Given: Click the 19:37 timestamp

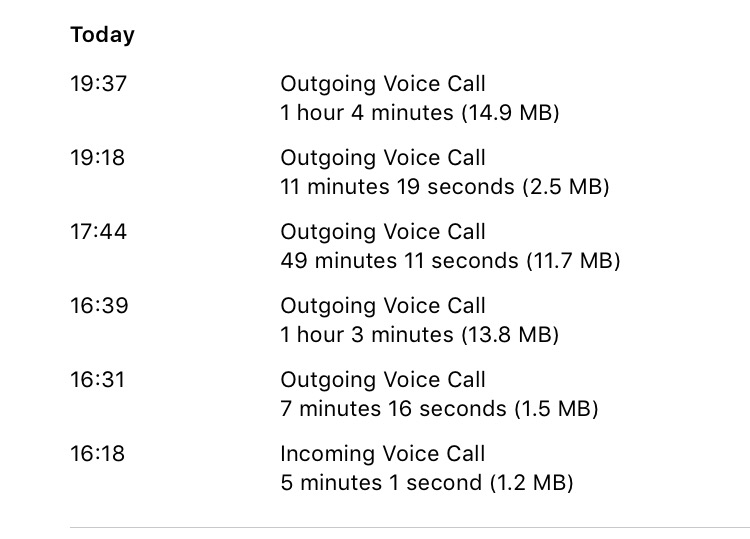Looking at the screenshot, I should pos(99,84).
